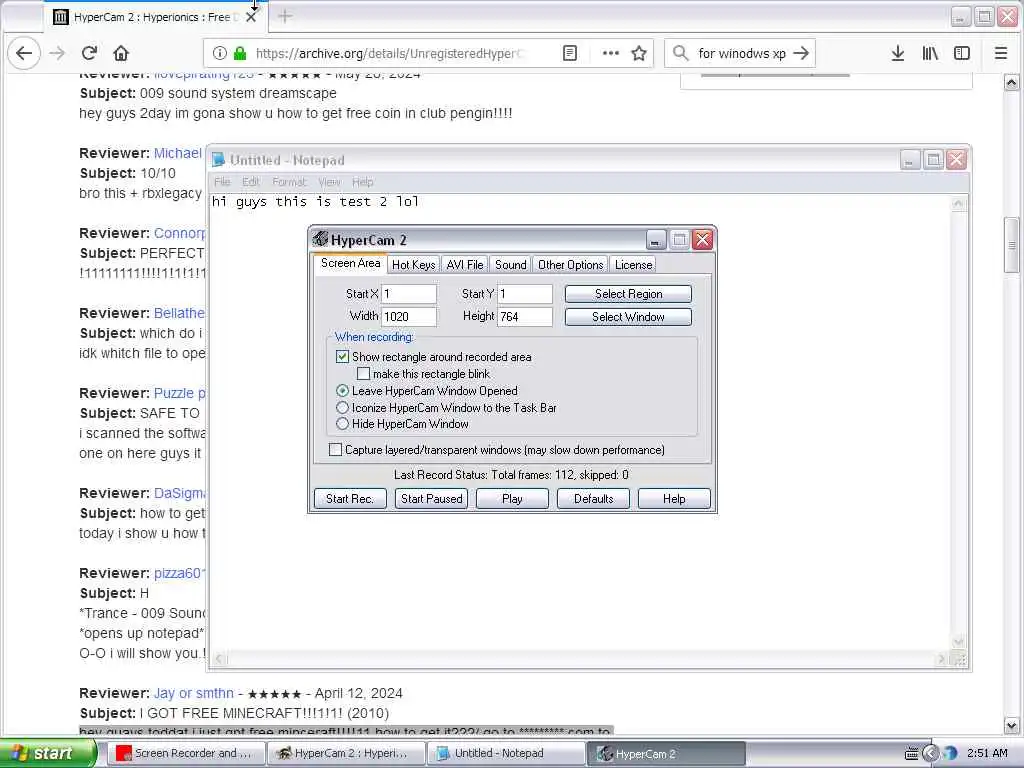Click the browser scrollbar up arrow

[x=1012, y=82]
